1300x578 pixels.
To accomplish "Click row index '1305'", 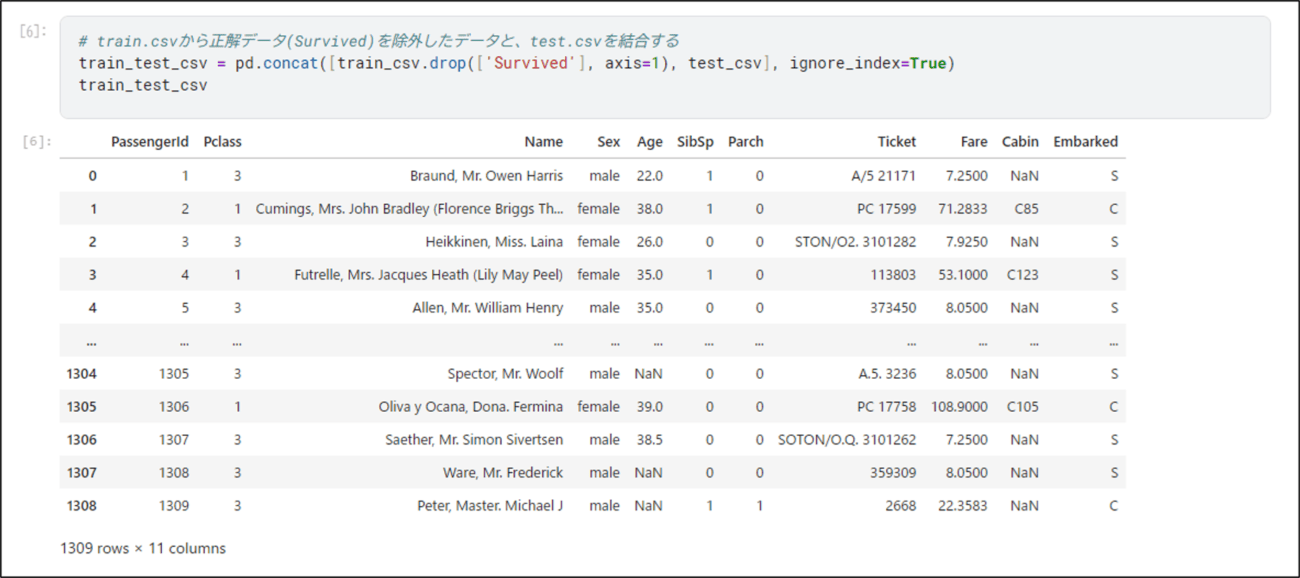I will coord(82,407).
